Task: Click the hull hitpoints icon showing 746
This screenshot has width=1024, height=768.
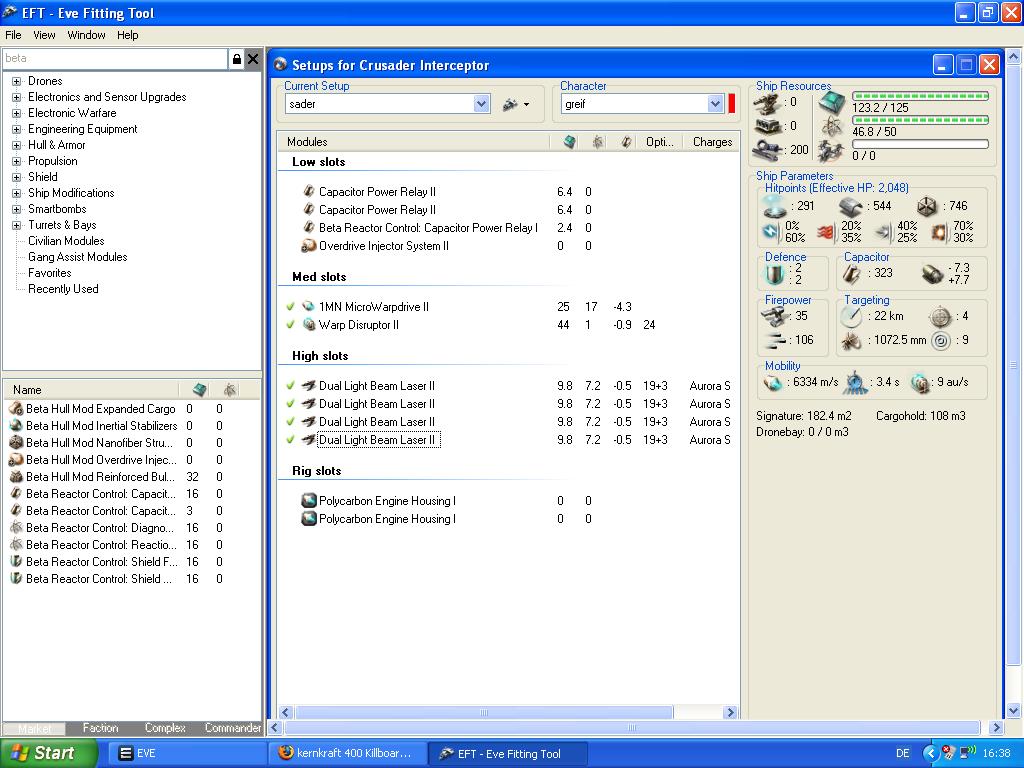Action: (927, 206)
